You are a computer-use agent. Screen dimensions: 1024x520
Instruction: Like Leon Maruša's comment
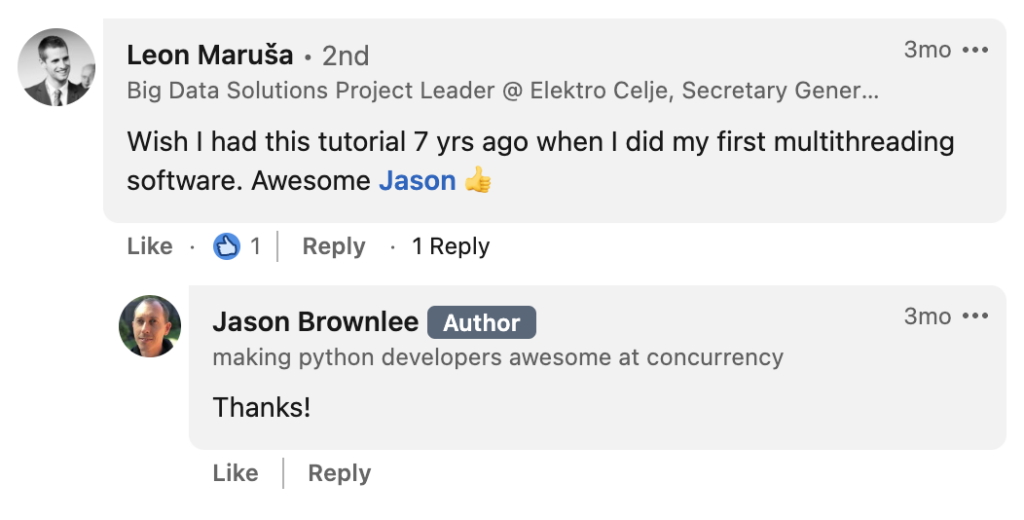click(150, 246)
